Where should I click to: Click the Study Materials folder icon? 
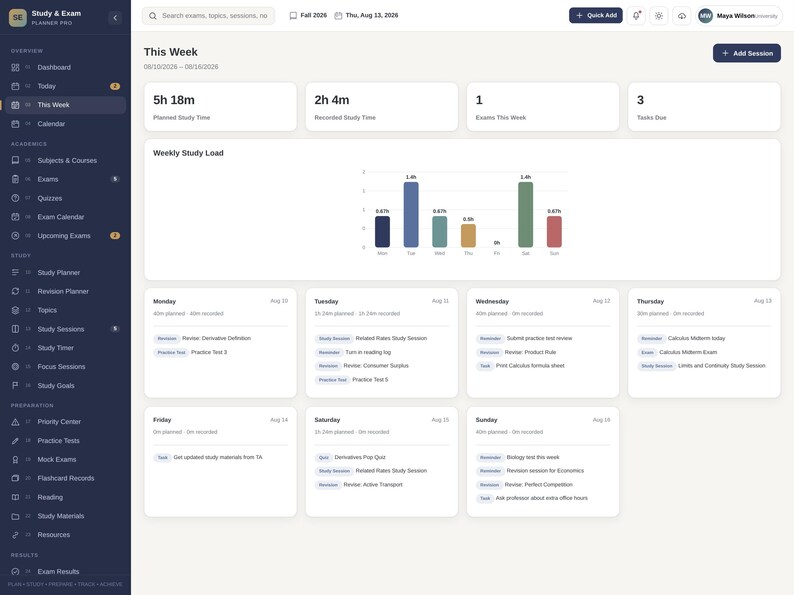click(15, 516)
